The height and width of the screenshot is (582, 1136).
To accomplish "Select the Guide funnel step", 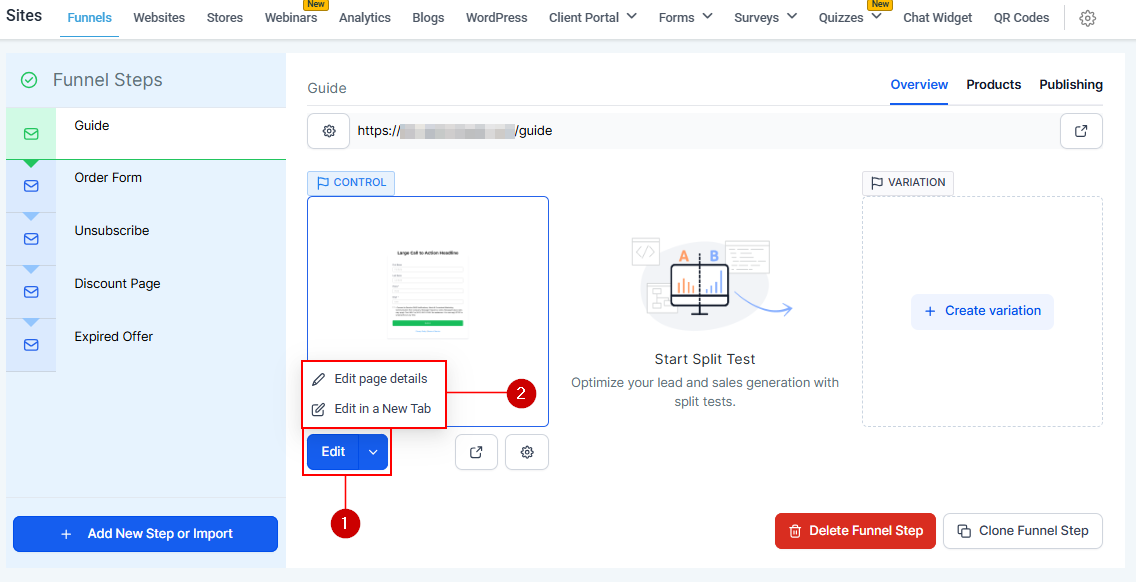I will click(x=146, y=134).
